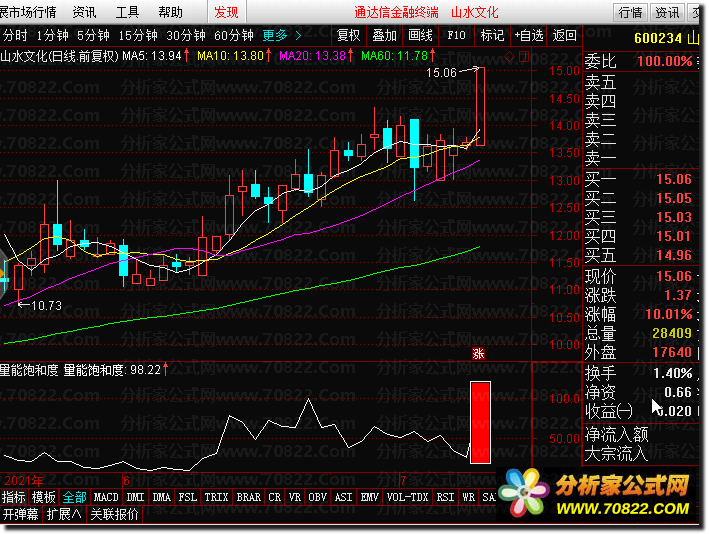Click the 买五 price 14.96
709x534 pixels.
pos(674,255)
